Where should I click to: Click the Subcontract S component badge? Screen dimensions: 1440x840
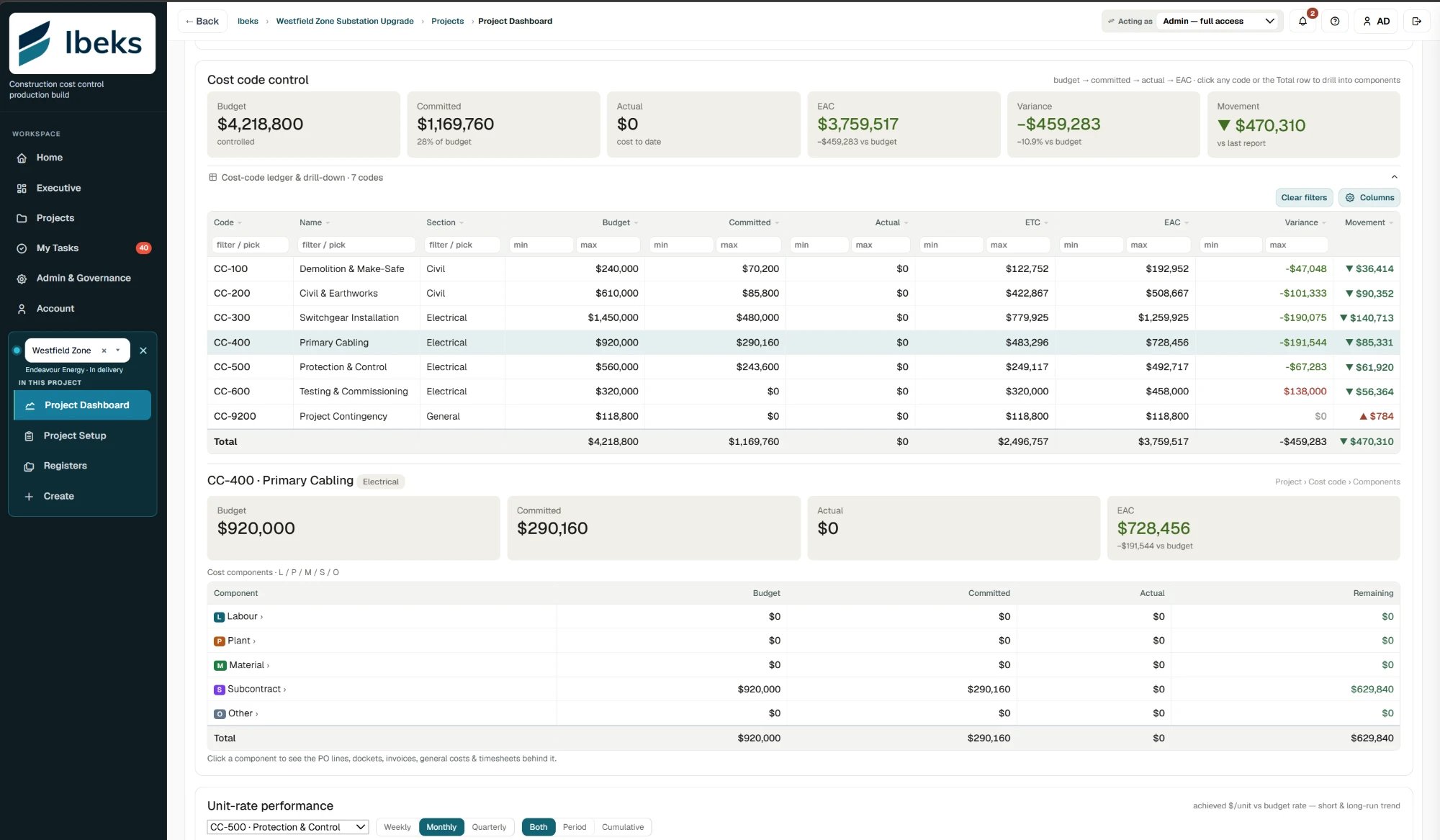tap(220, 690)
